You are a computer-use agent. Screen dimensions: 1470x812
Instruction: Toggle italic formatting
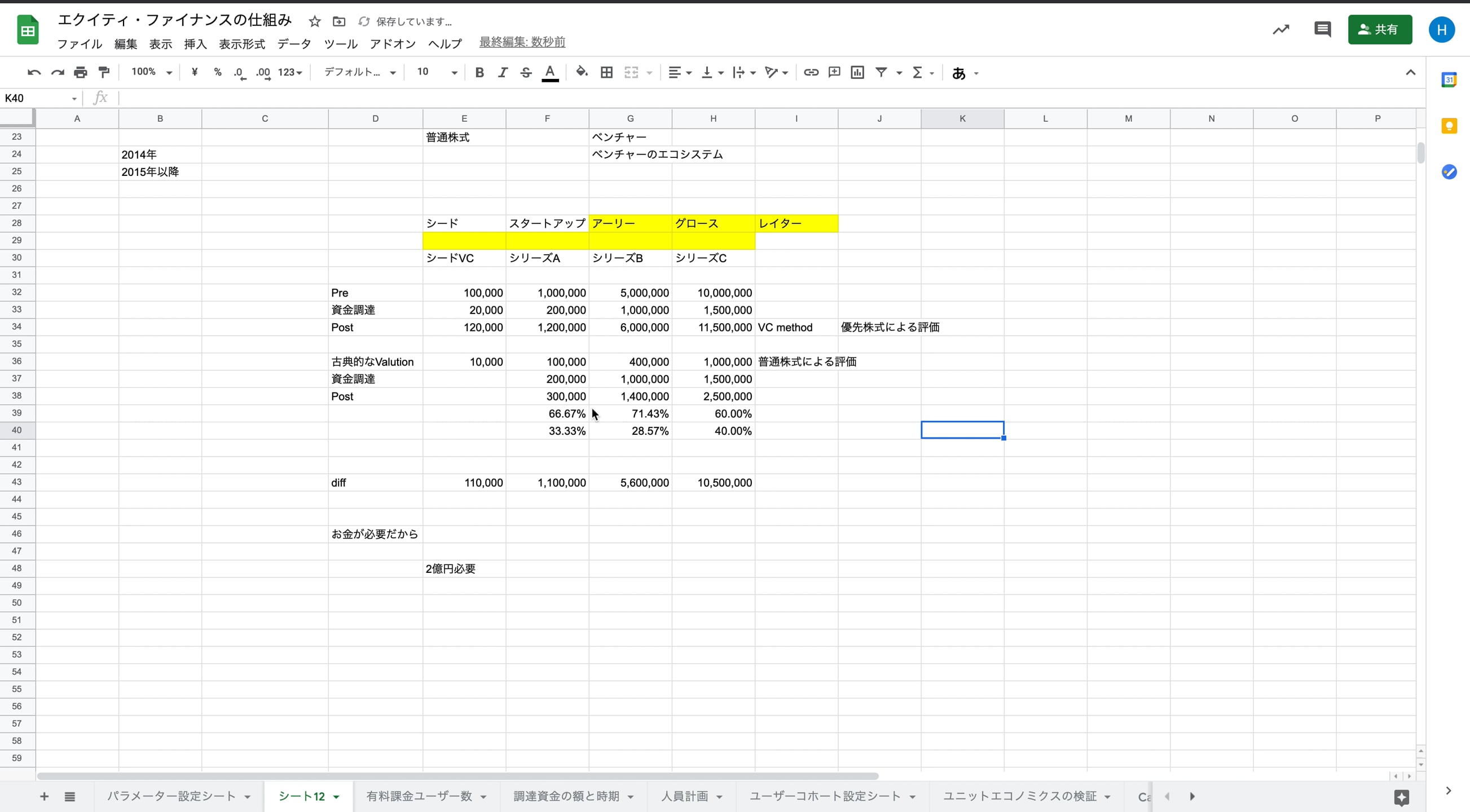click(x=503, y=72)
